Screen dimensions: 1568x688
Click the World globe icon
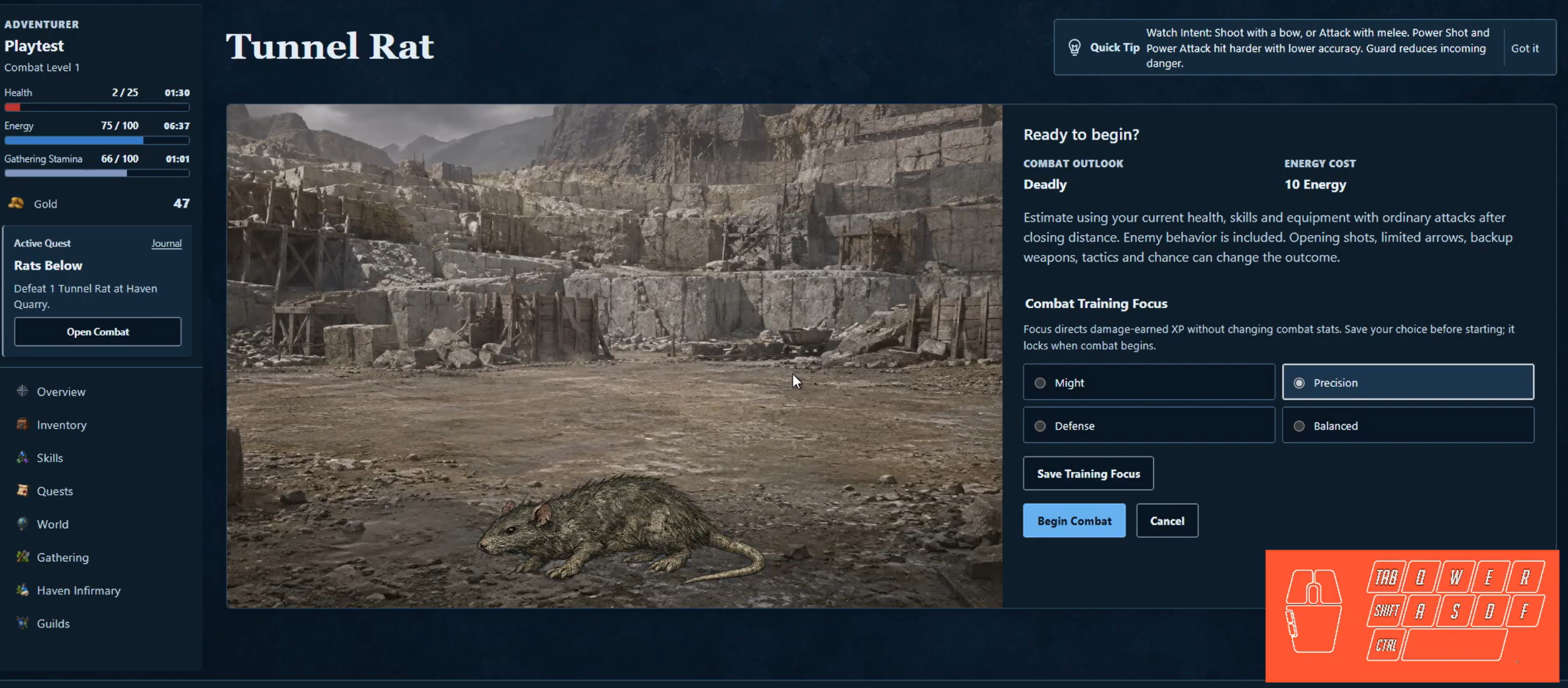22,523
